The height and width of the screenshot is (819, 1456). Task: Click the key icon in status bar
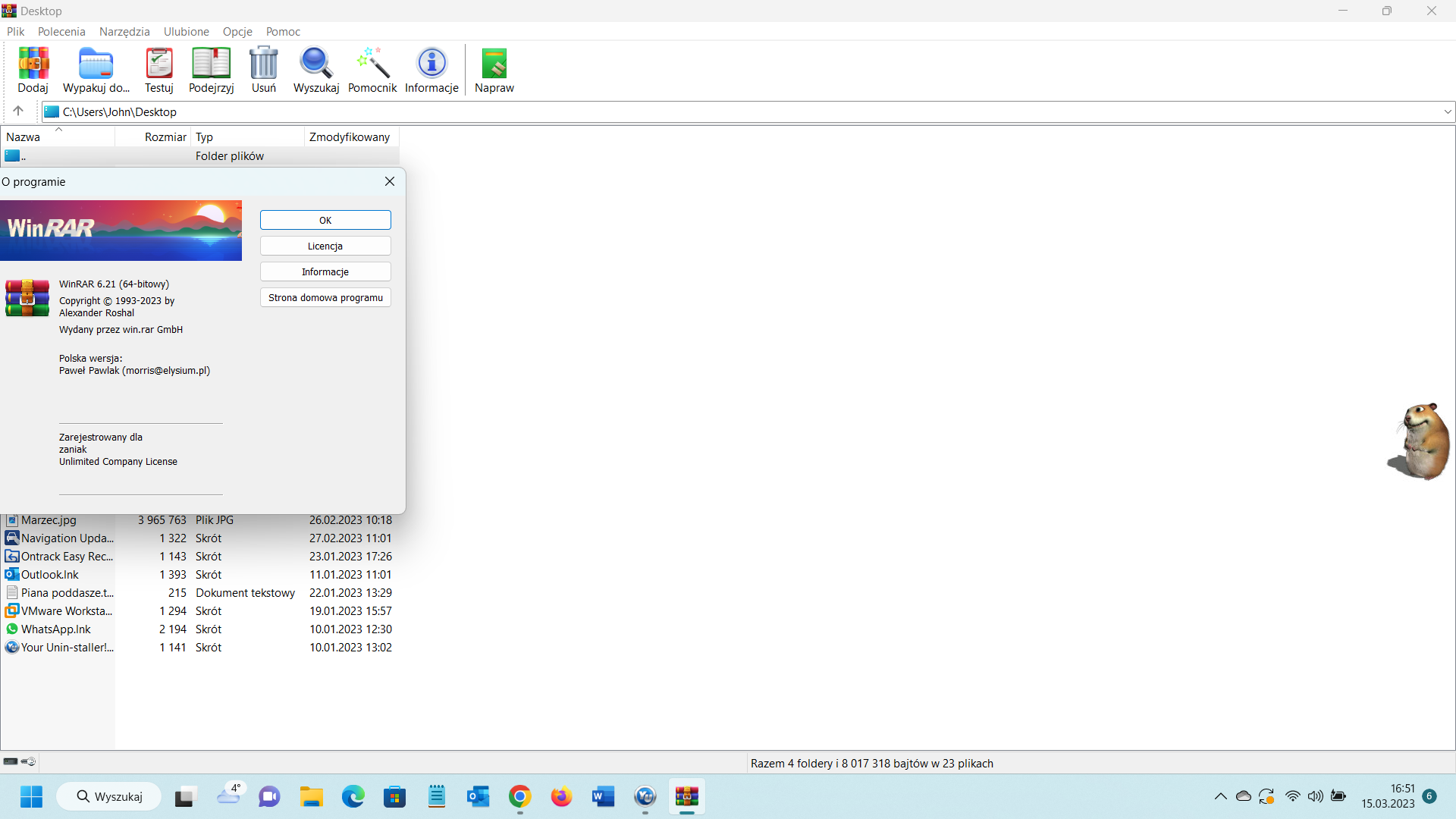click(x=29, y=761)
